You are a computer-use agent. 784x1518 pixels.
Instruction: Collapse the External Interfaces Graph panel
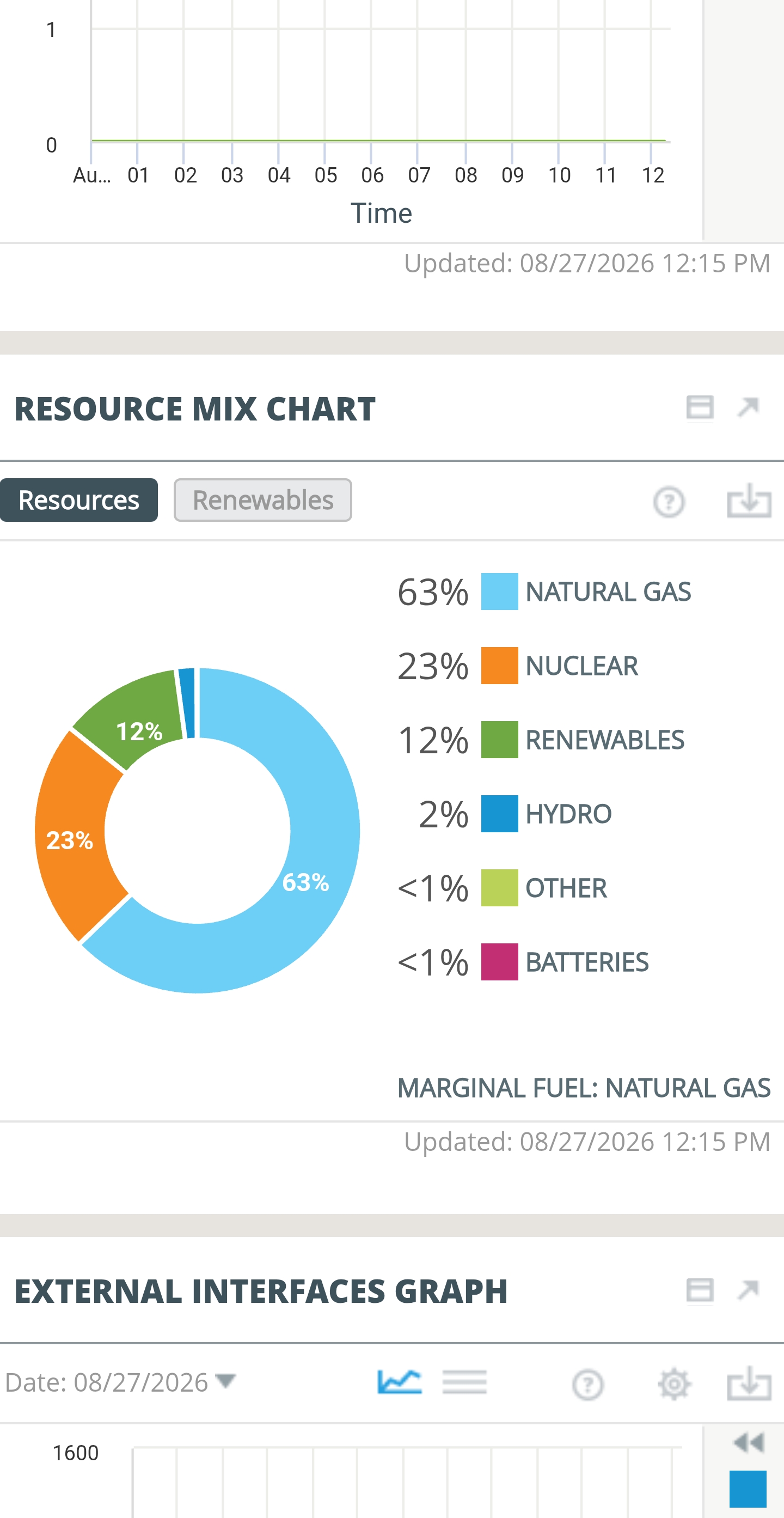[700, 1290]
